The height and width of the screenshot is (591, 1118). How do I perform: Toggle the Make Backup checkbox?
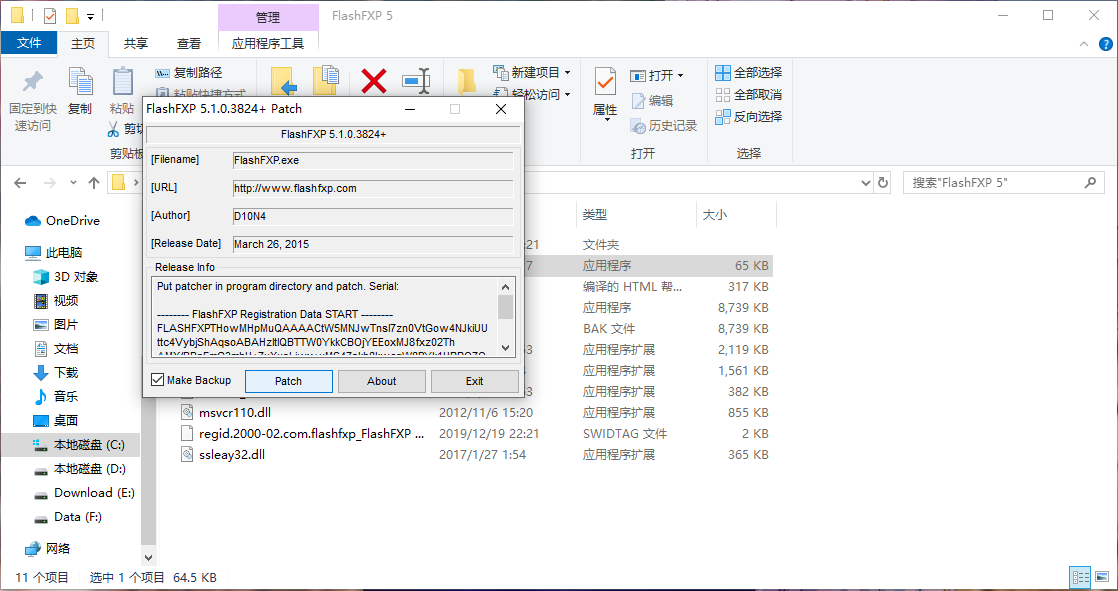point(158,380)
